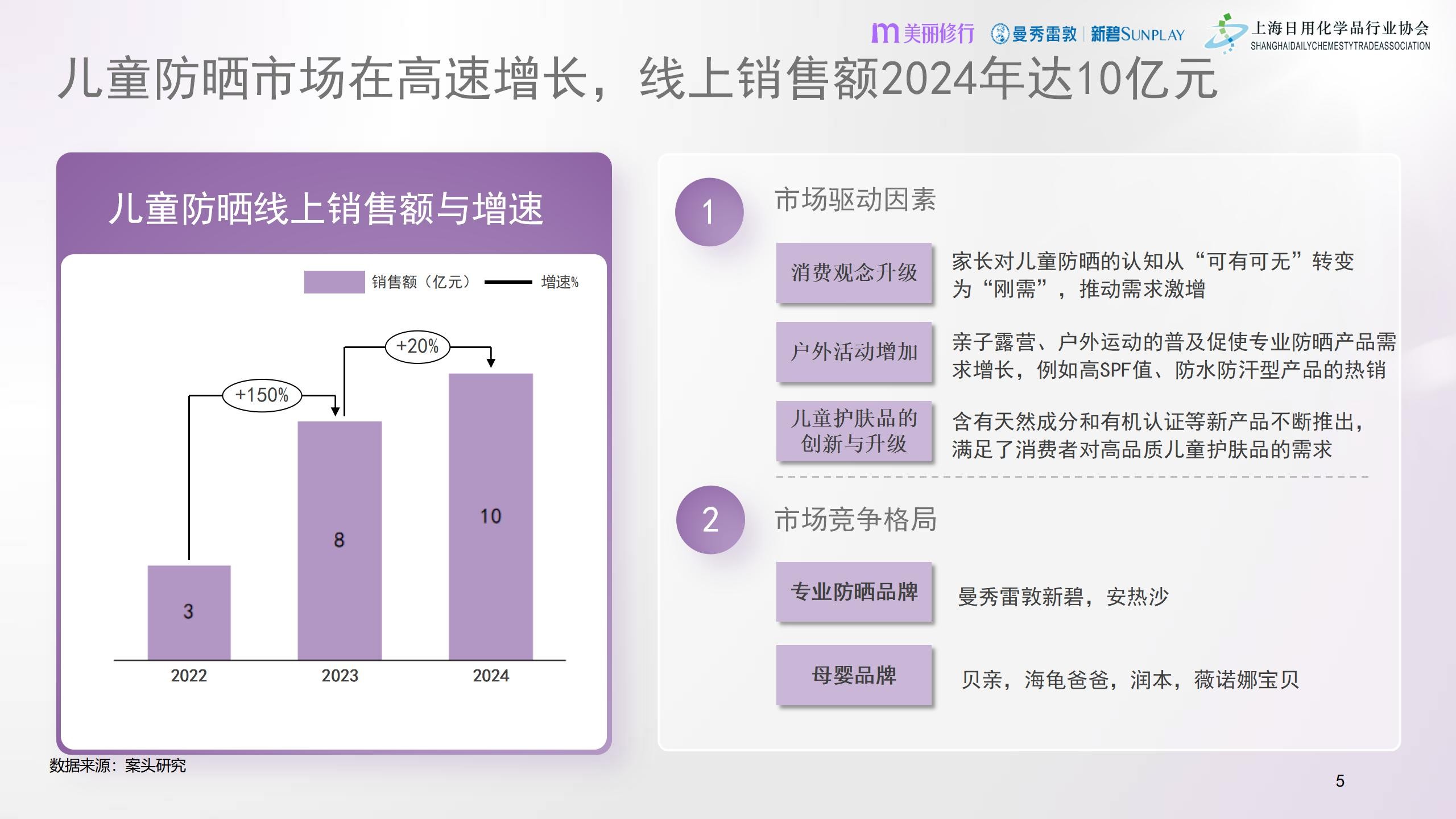
Task: Click the 新碧 Sunplay logo
Action: (x=1137, y=34)
